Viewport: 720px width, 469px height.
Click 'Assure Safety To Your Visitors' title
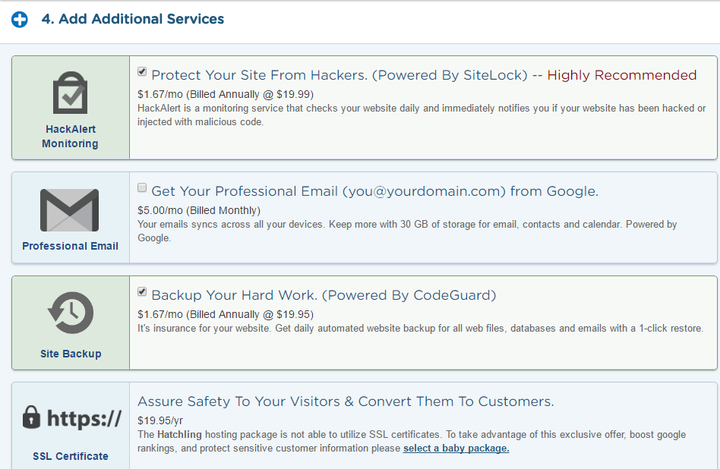click(x=345, y=401)
